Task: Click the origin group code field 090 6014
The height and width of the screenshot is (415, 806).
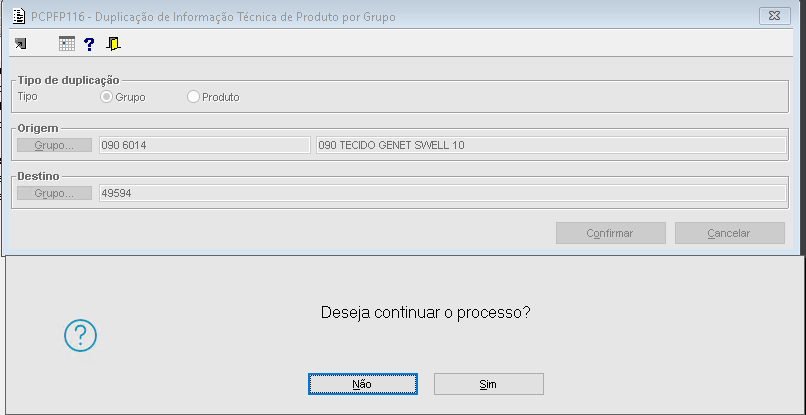Action: (204, 145)
